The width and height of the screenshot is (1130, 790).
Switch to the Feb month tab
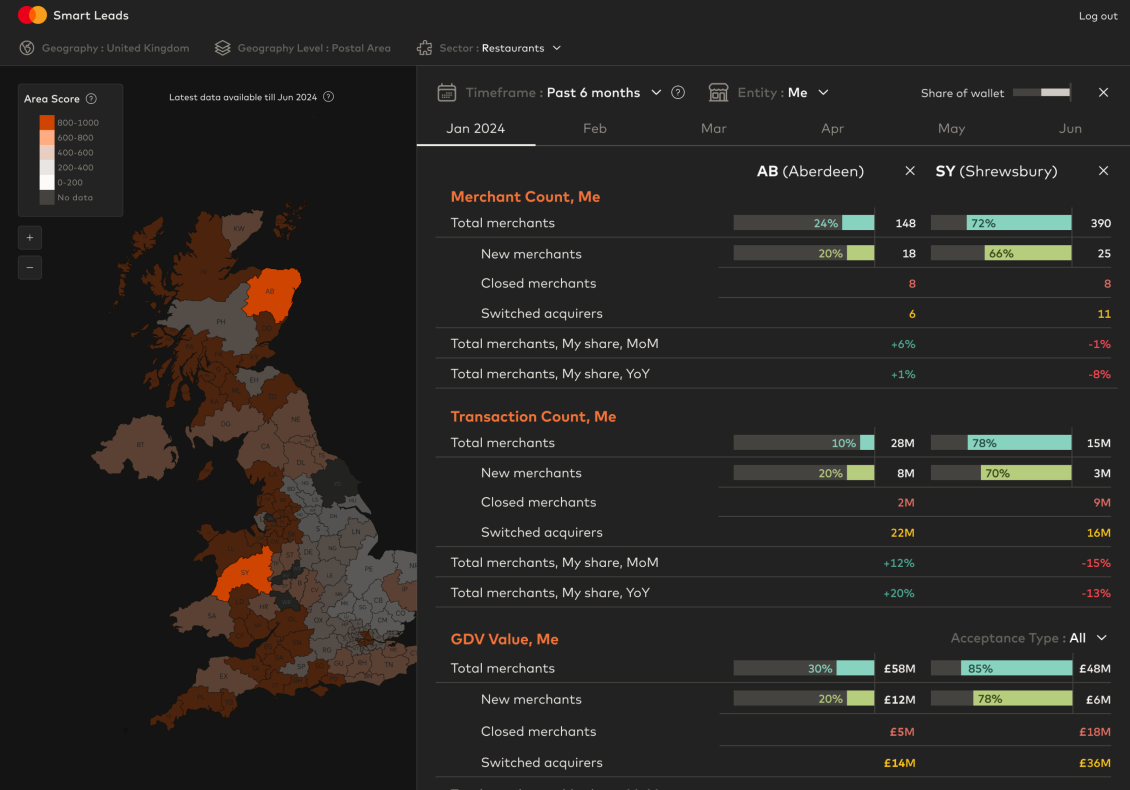pyautogui.click(x=594, y=128)
